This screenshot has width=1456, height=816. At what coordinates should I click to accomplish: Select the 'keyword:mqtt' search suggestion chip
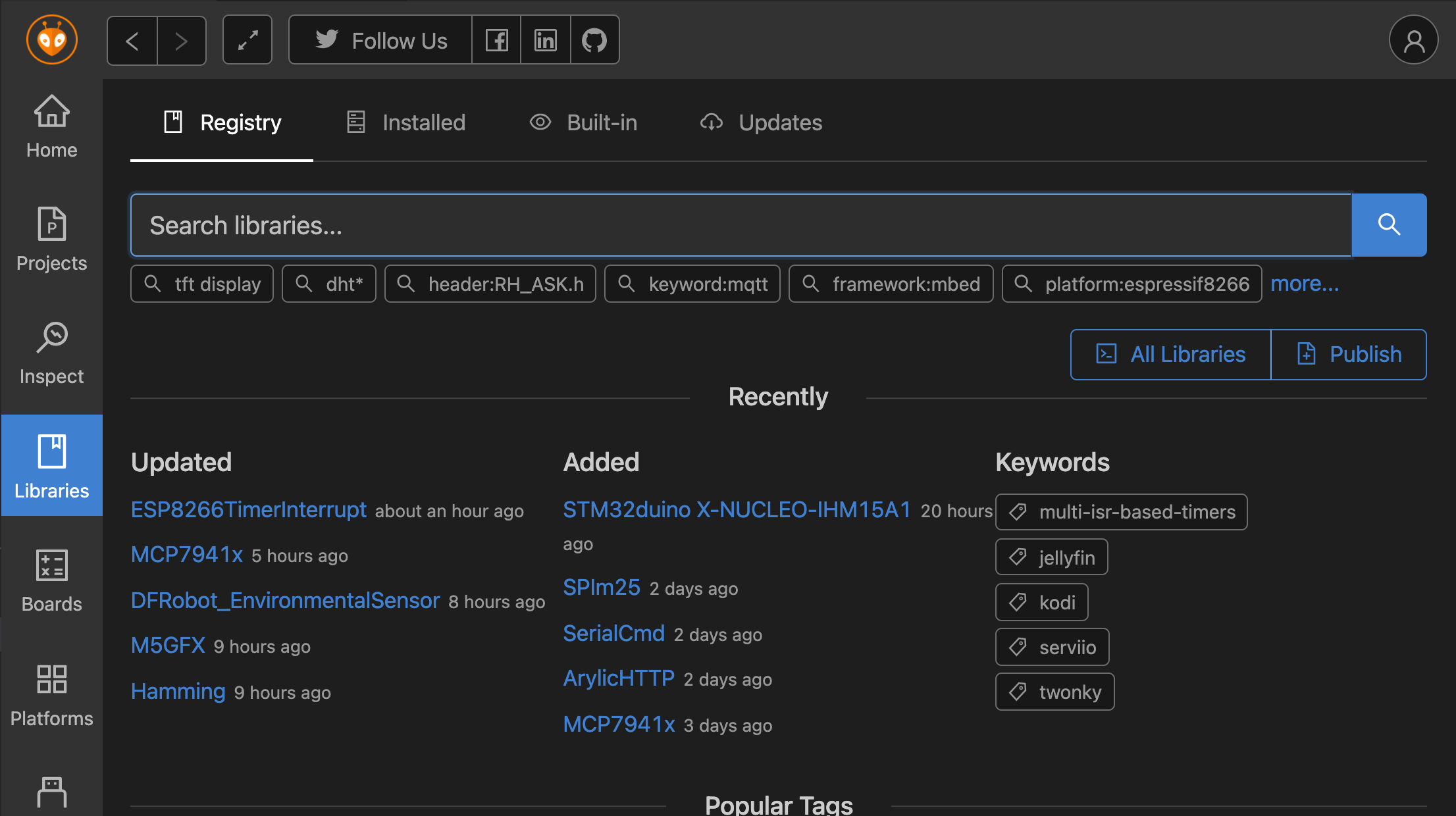692,284
